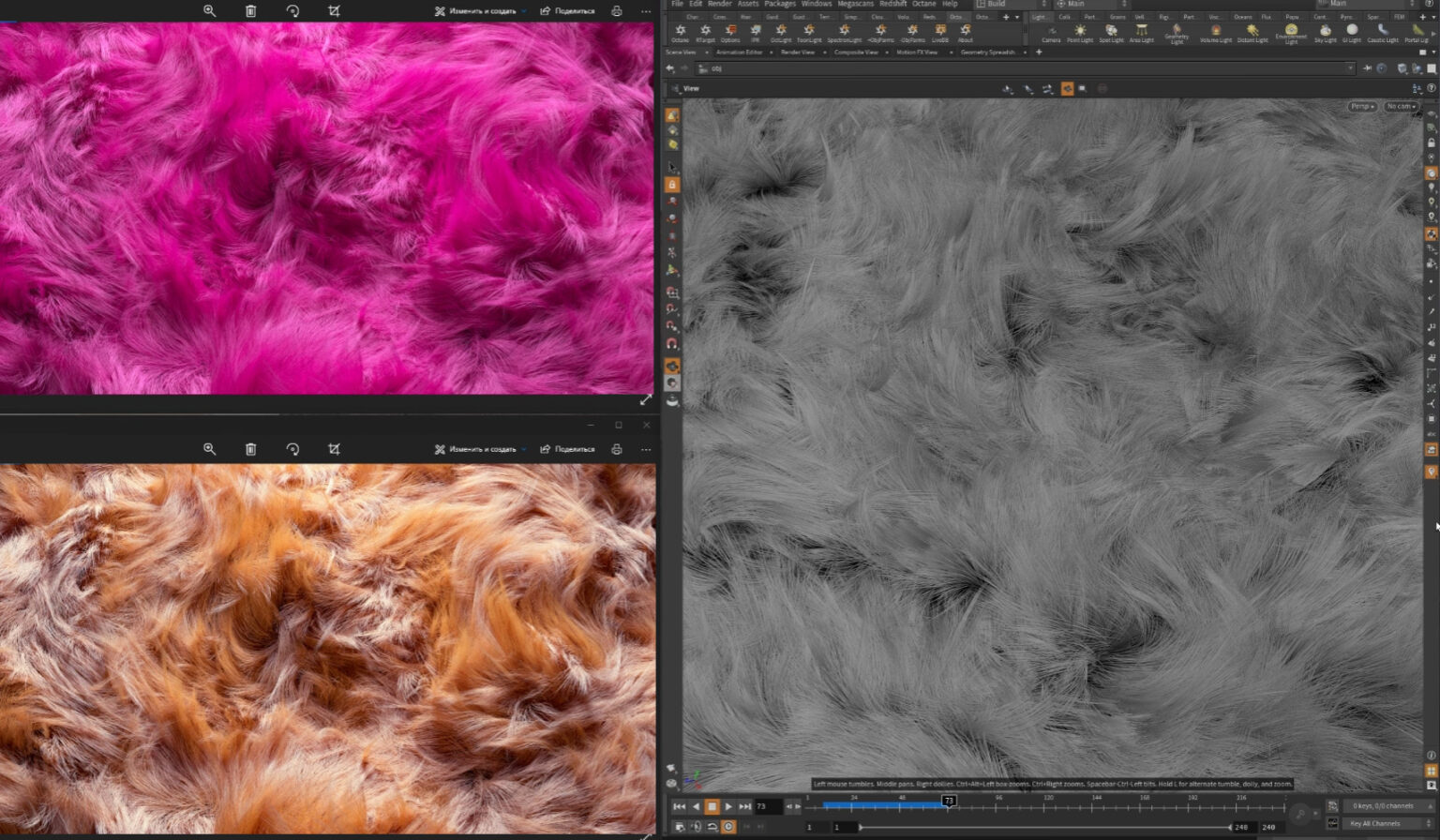Create an Area Light from the shelf
Image resolution: width=1440 pixels, height=840 pixels.
click(1141, 34)
